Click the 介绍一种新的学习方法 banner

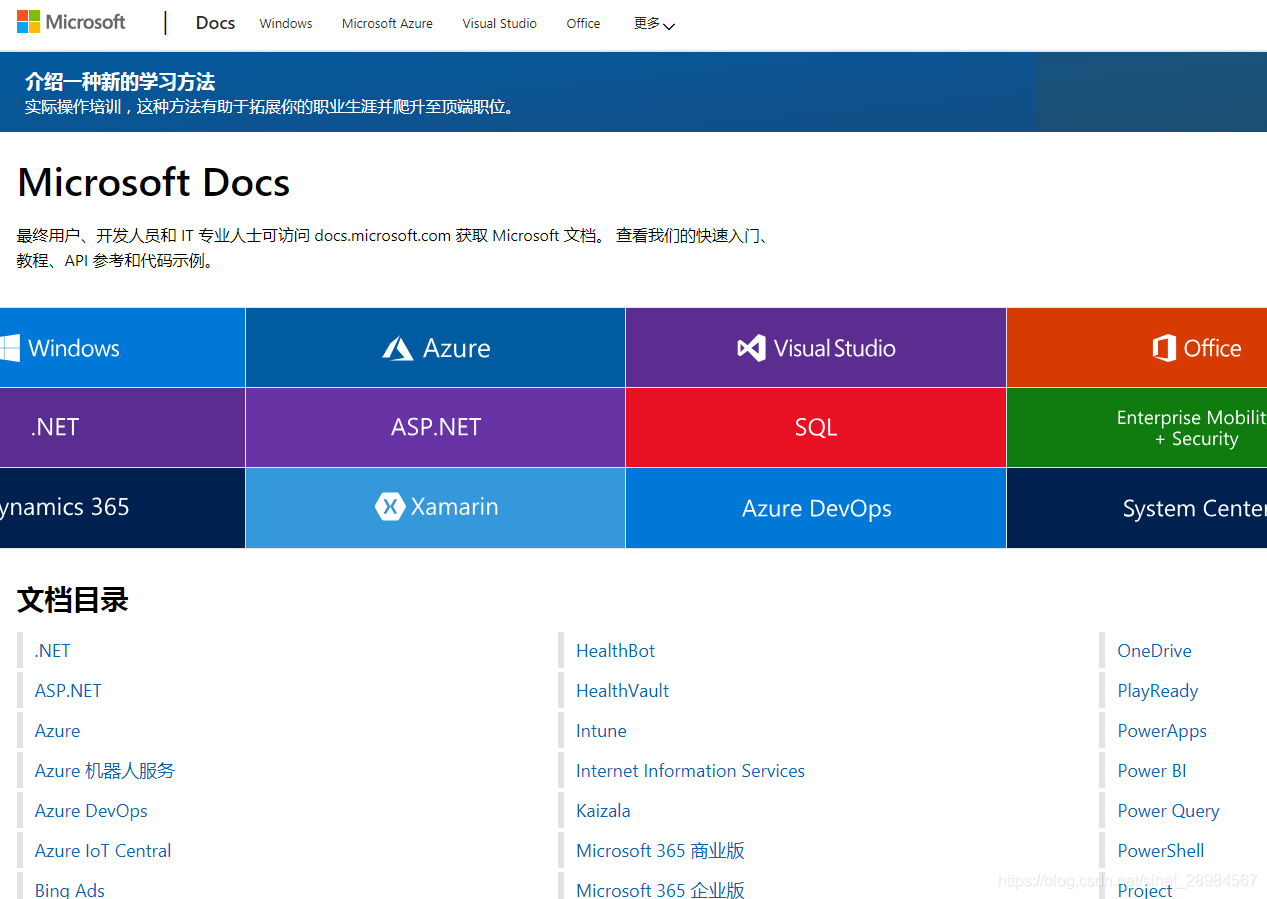coord(633,92)
